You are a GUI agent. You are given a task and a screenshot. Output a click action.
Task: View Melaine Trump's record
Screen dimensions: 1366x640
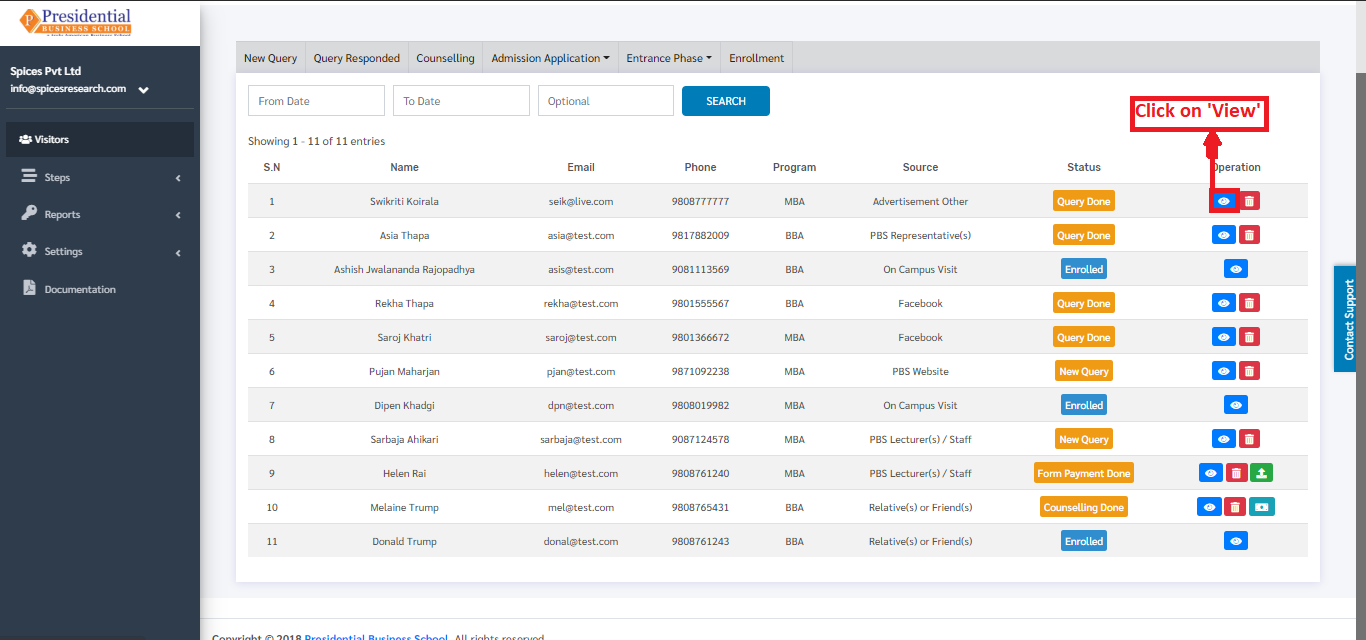[x=1210, y=507]
